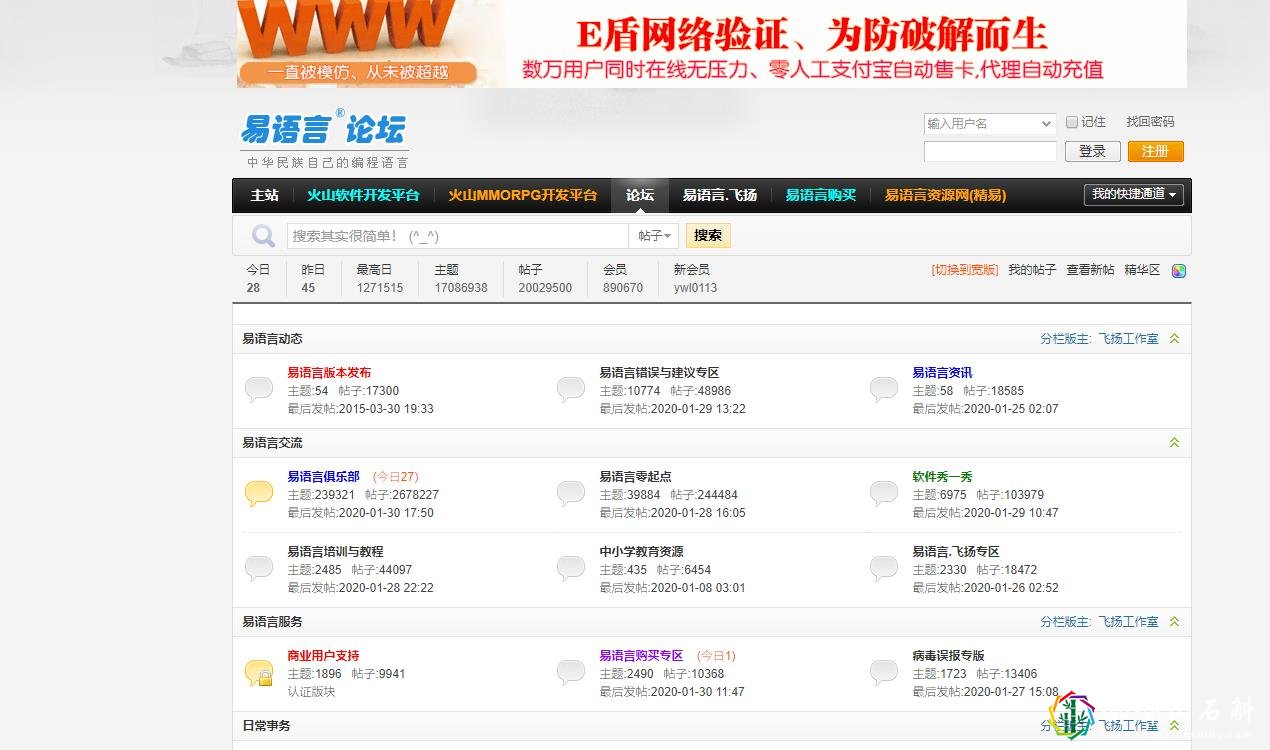Click the 病毒误报专版 bubble icon

point(884,672)
